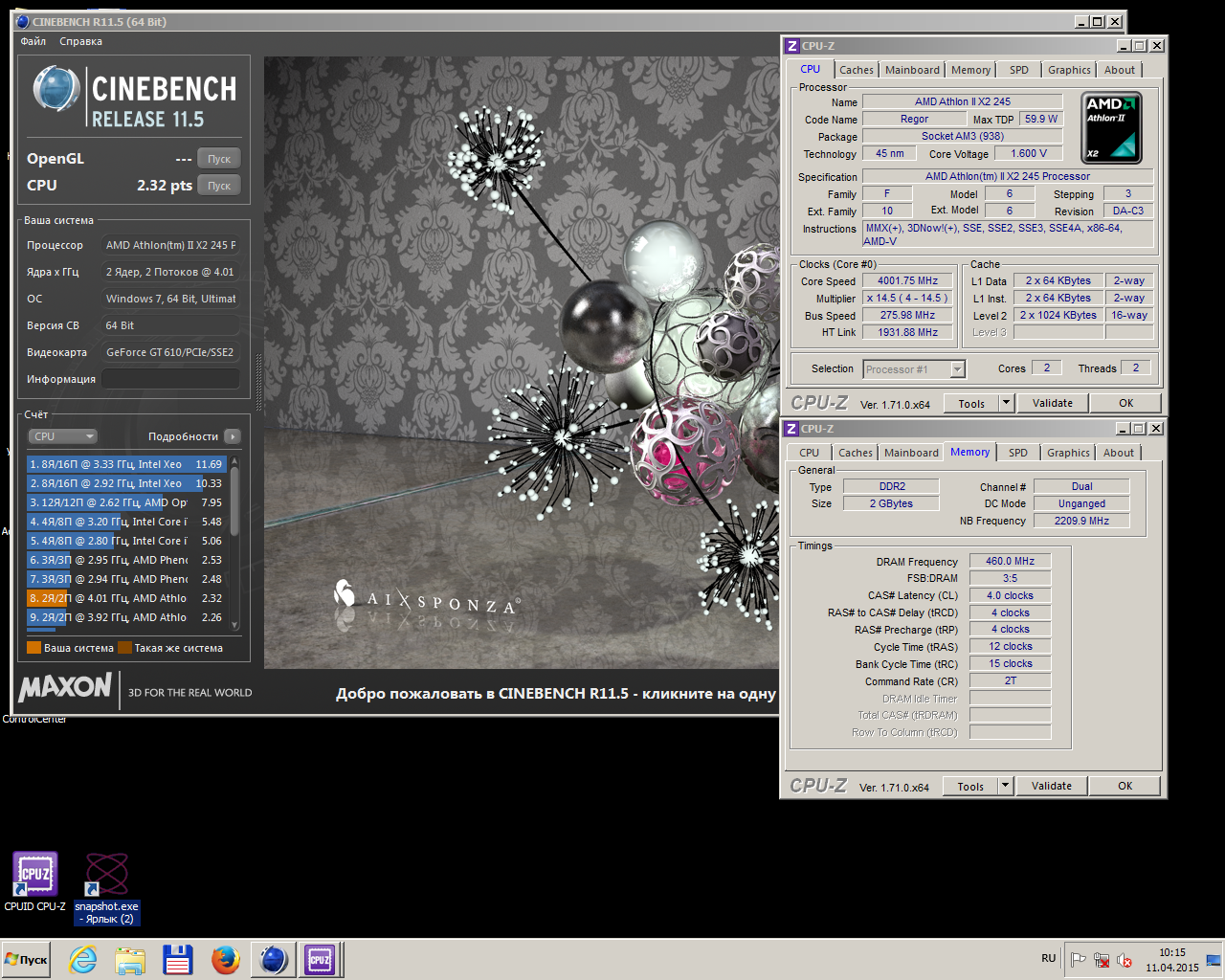Launch Firefox from the taskbar
The height and width of the screenshot is (980, 1225).
click(226, 959)
